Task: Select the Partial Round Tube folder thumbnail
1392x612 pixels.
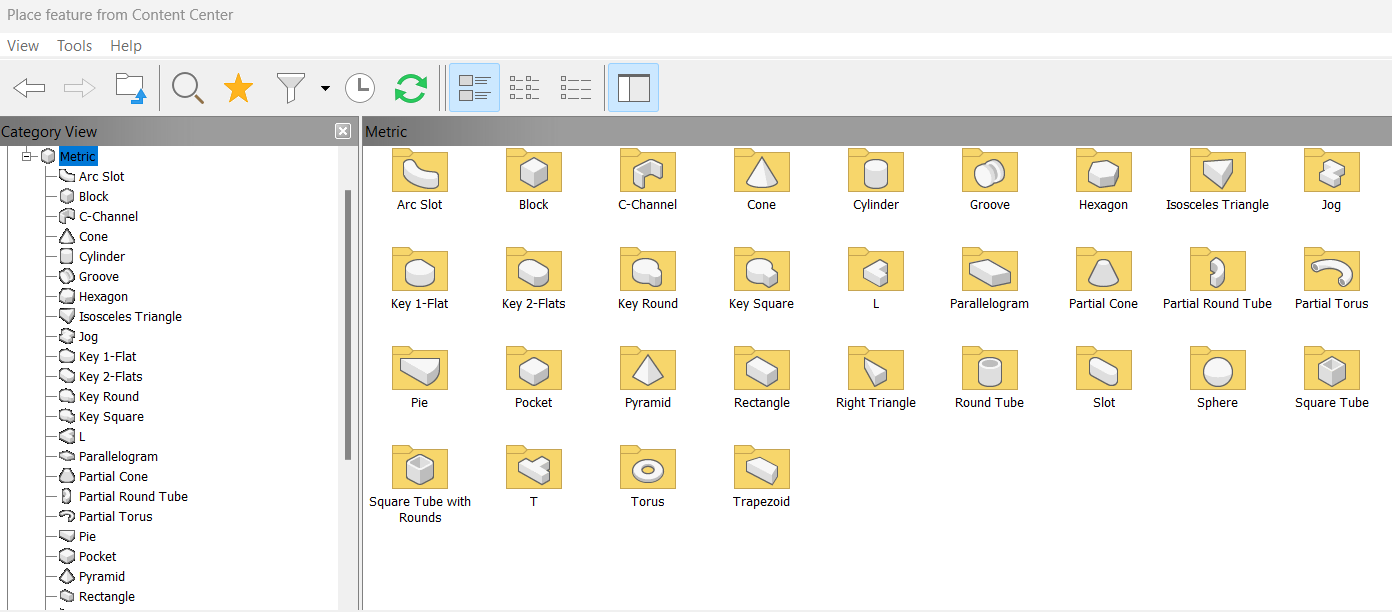Action: [1217, 270]
